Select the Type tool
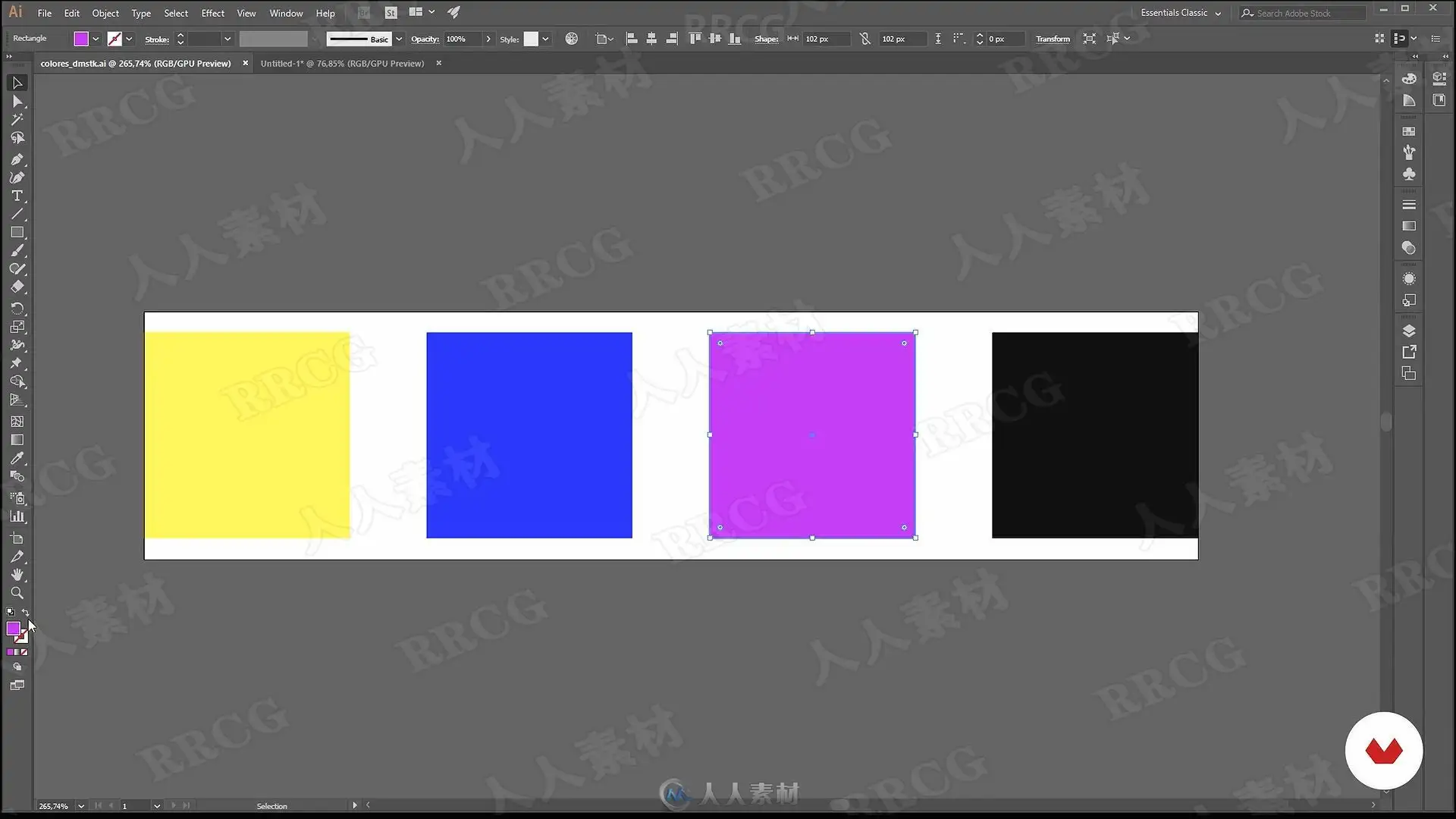 pyautogui.click(x=17, y=196)
